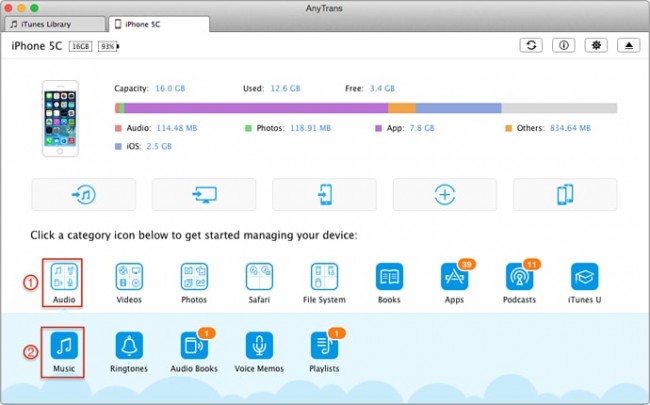Select the Podcasts icon
Screen dimensions: 650x405
[x=519, y=277]
